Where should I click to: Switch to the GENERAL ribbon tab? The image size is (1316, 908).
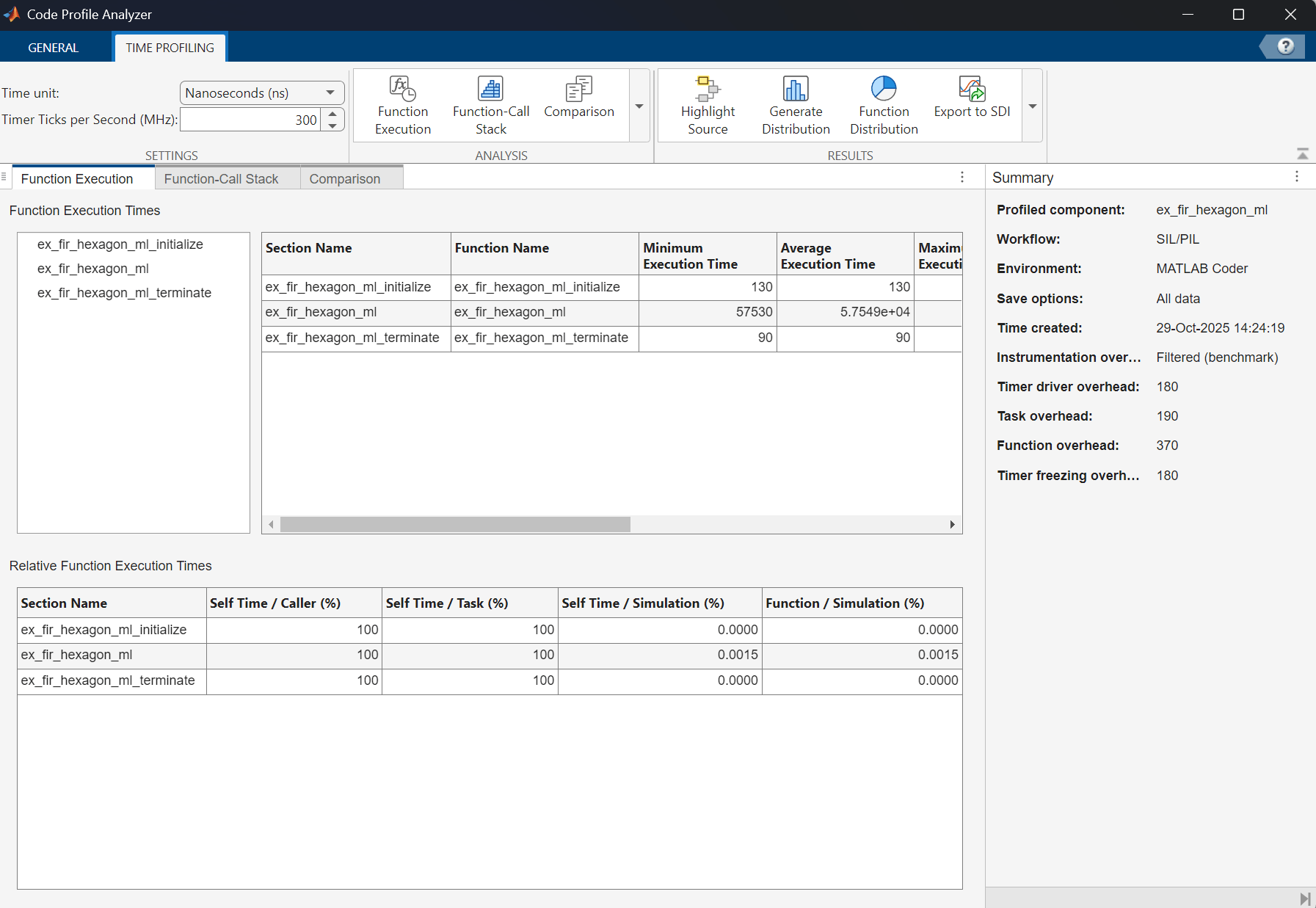[53, 48]
